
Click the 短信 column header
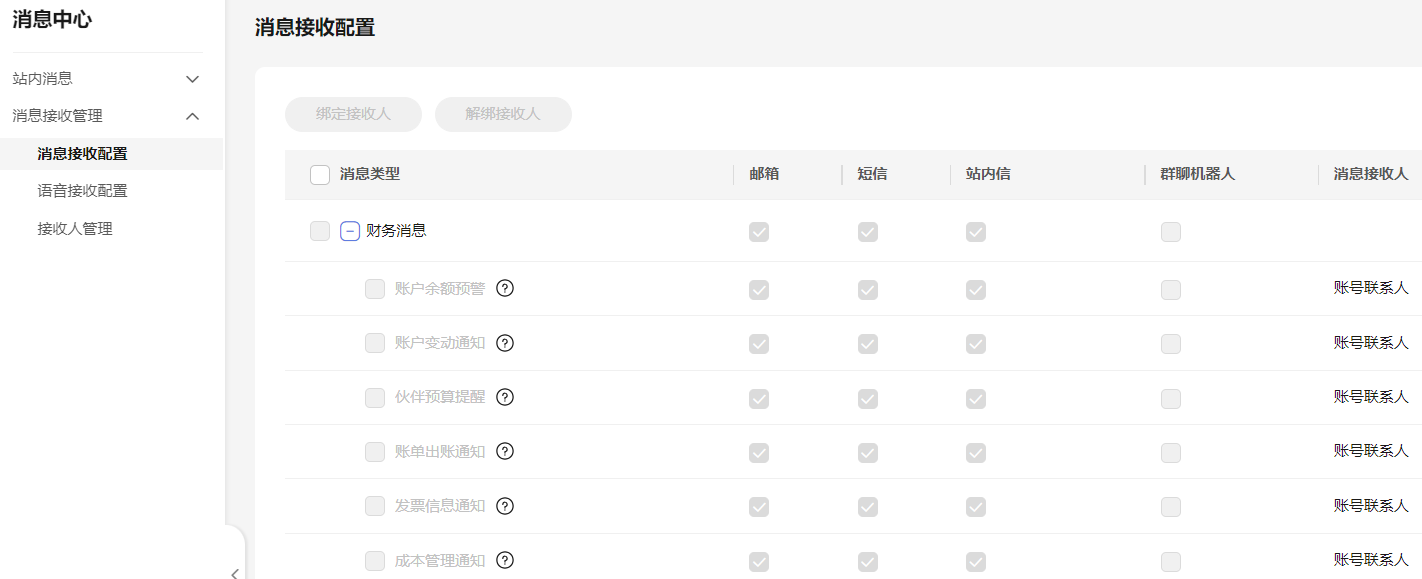(x=872, y=174)
